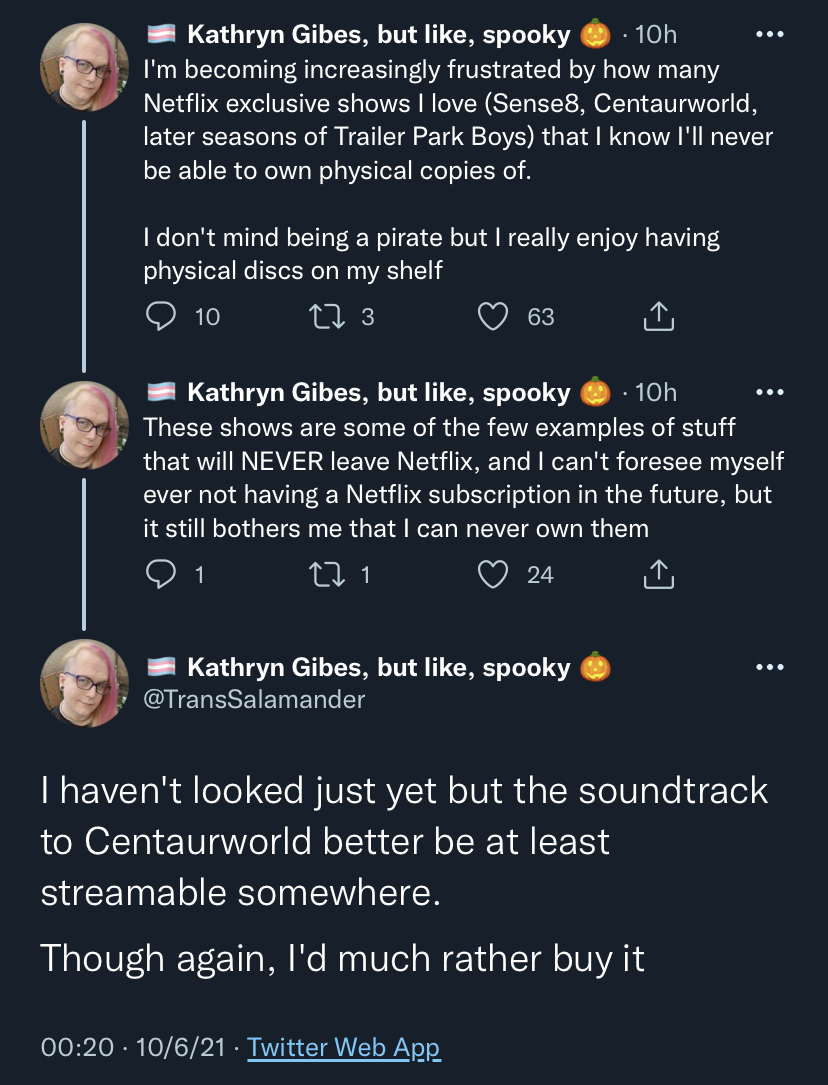The height and width of the screenshot is (1085, 828).
Task: Retweet the second tweet with 1 retweet
Action: (x=326, y=575)
